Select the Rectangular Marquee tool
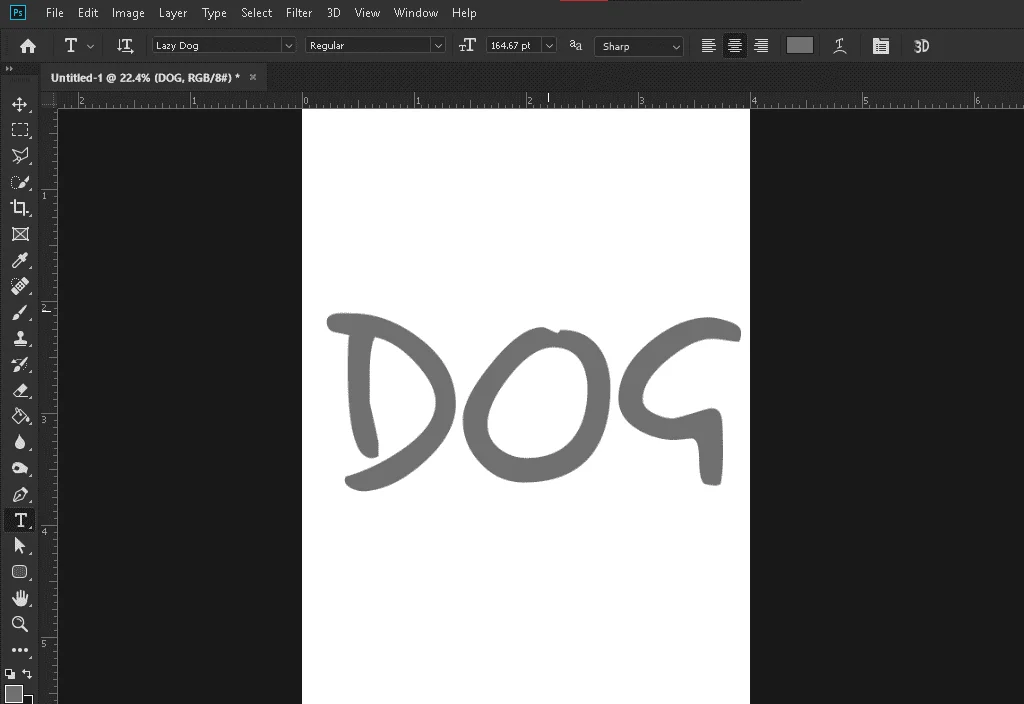 (20, 130)
